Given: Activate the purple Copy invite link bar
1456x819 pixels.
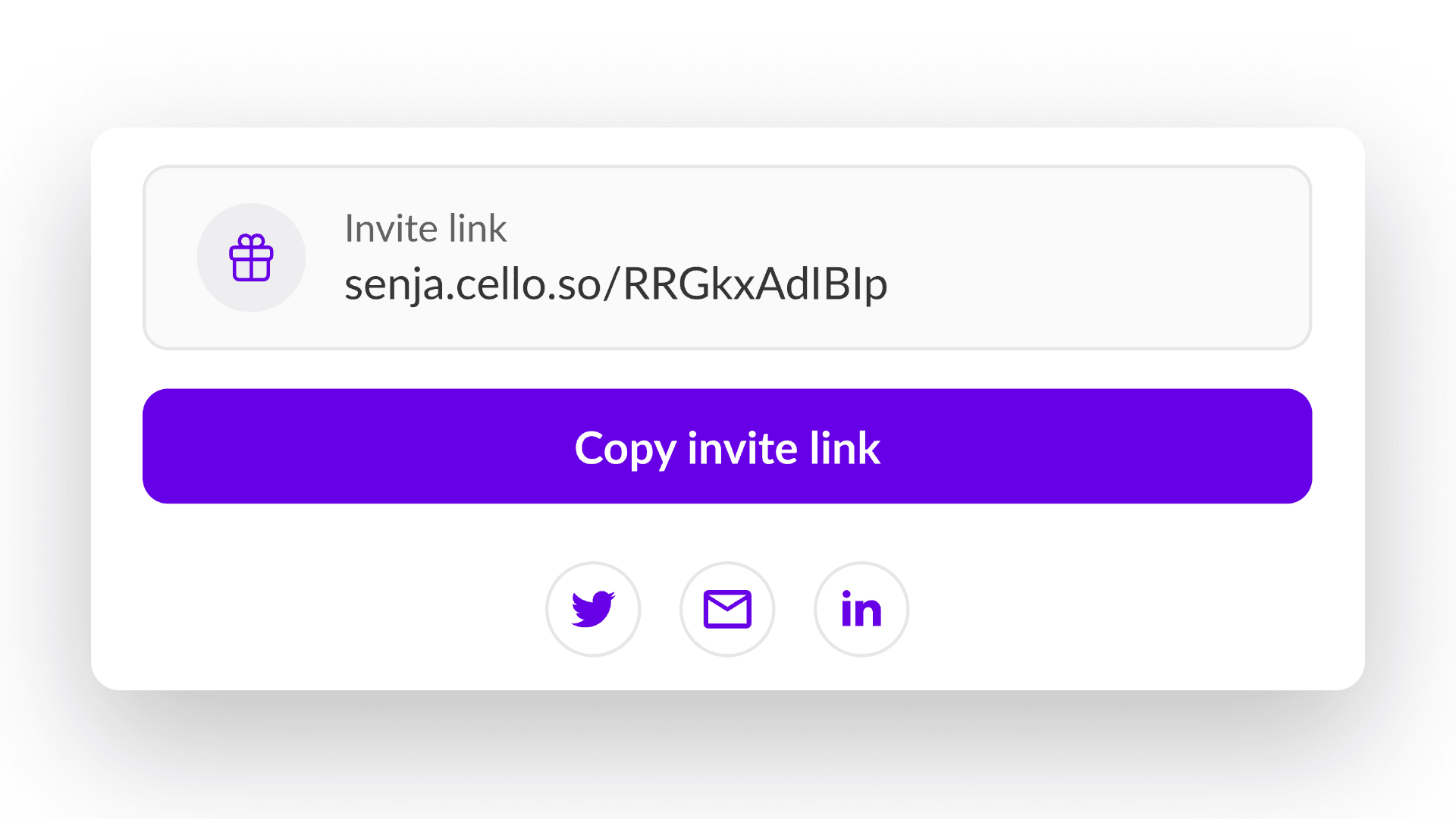Looking at the screenshot, I should (x=727, y=447).
